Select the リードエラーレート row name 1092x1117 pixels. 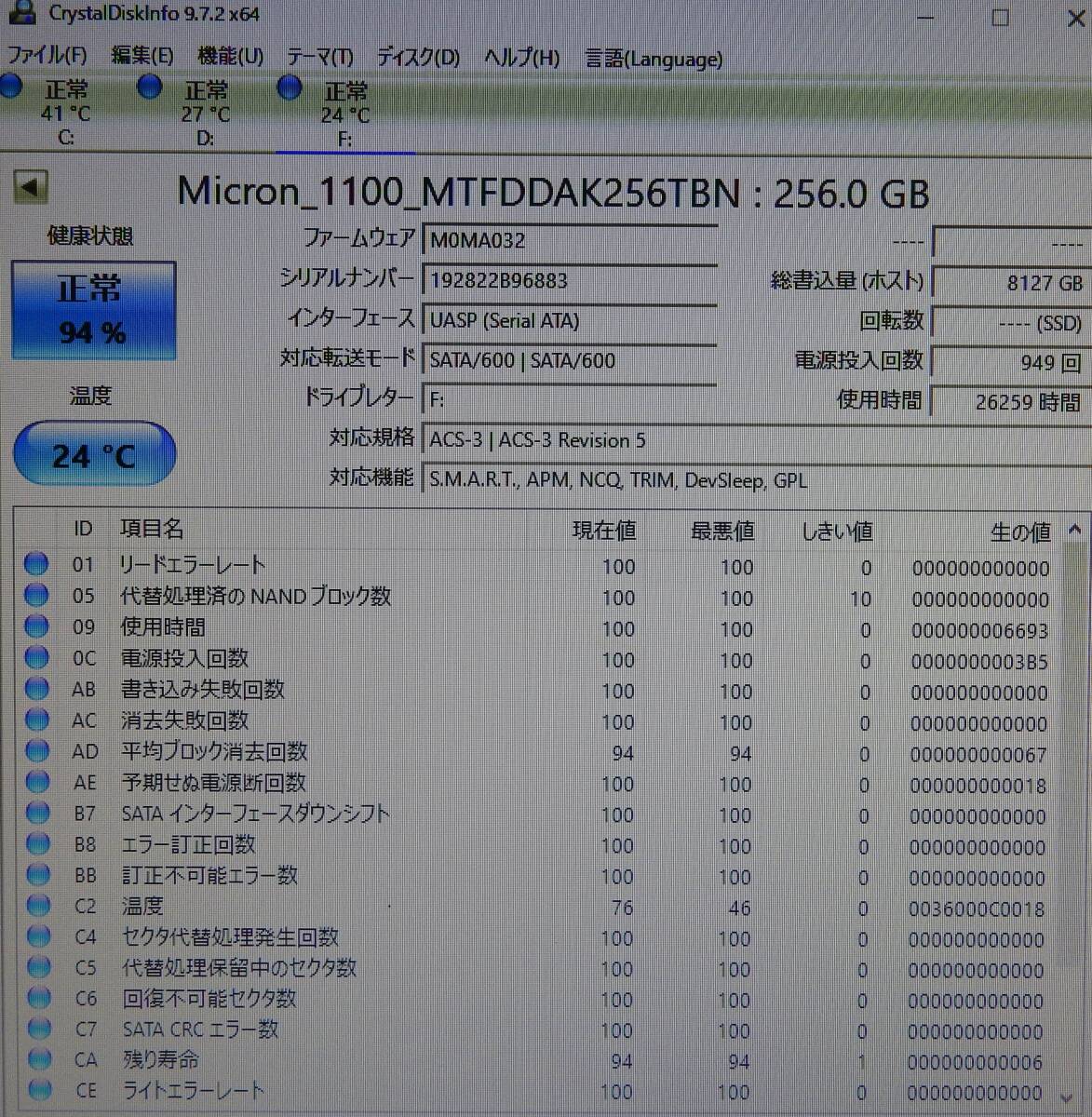tap(192, 564)
